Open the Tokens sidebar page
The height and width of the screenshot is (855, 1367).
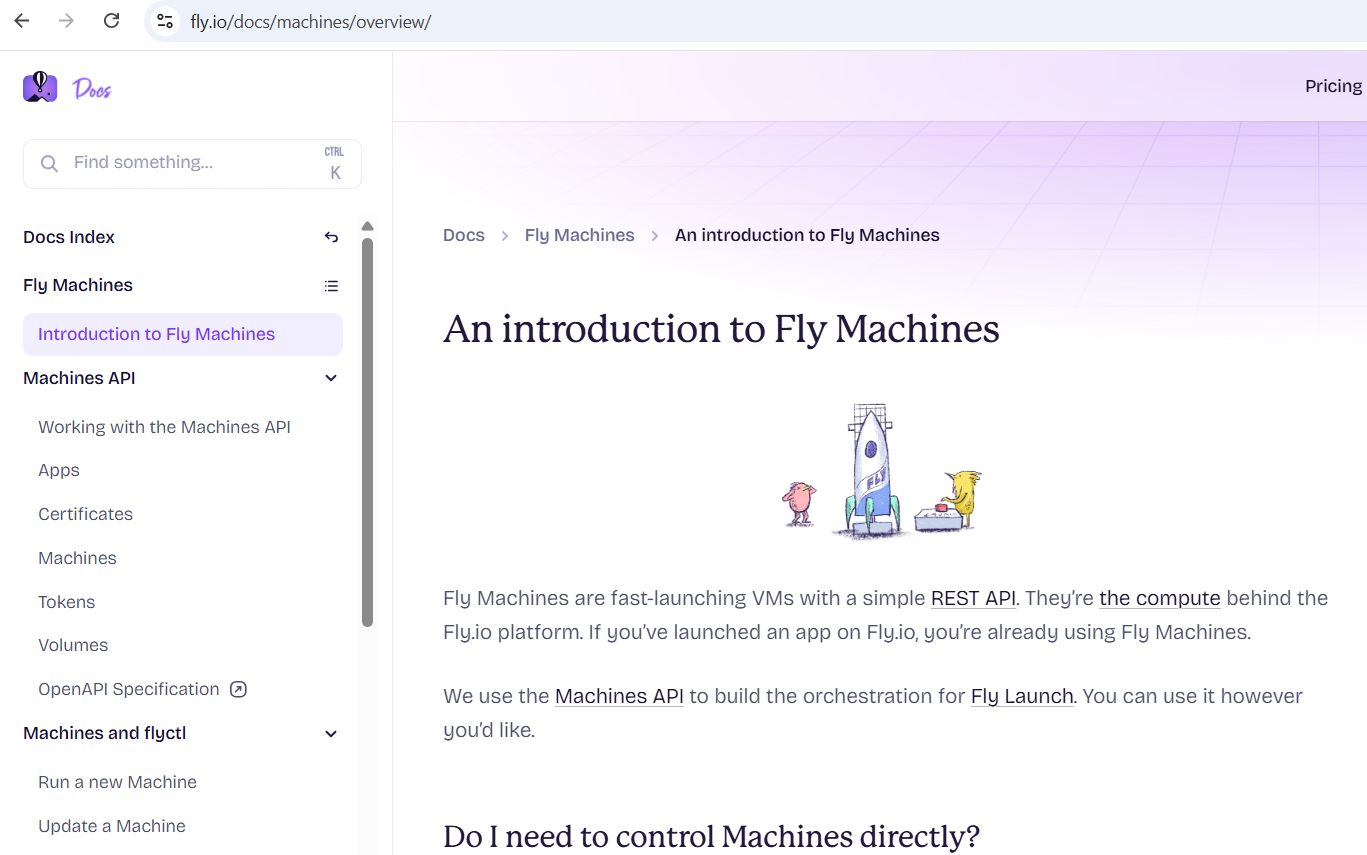(66, 602)
